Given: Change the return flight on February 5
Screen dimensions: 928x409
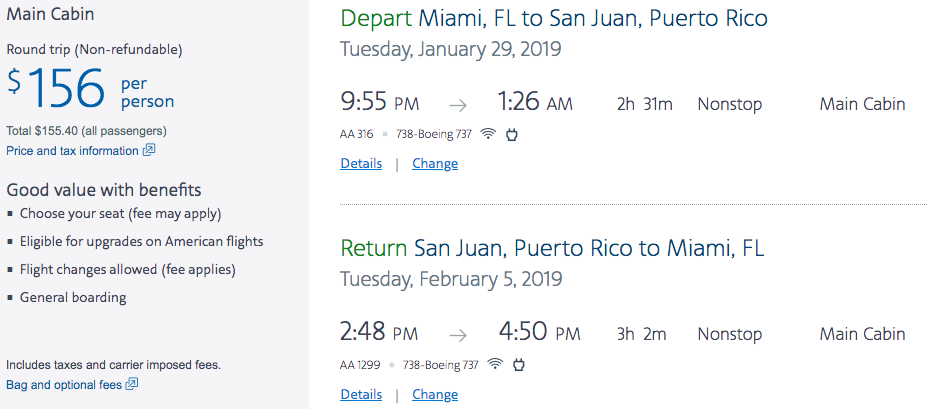Looking at the screenshot, I should [435, 395].
